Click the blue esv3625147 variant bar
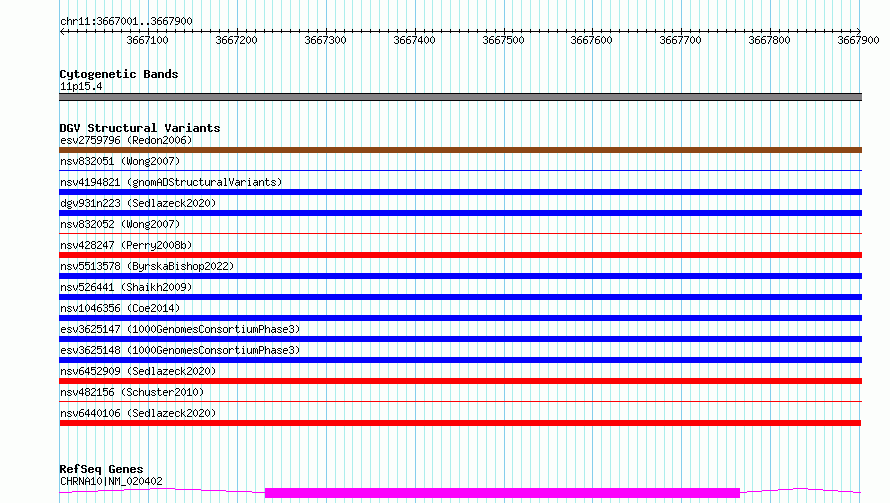The height and width of the screenshot is (503, 890). (460, 339)
